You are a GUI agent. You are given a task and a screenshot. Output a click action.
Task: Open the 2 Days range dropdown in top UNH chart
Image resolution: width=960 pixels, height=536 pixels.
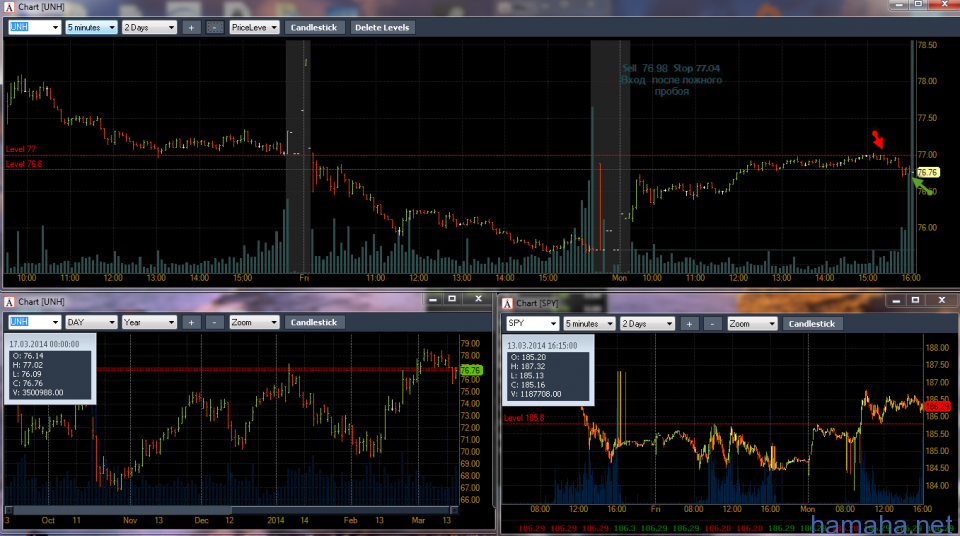tap(149, 28)
